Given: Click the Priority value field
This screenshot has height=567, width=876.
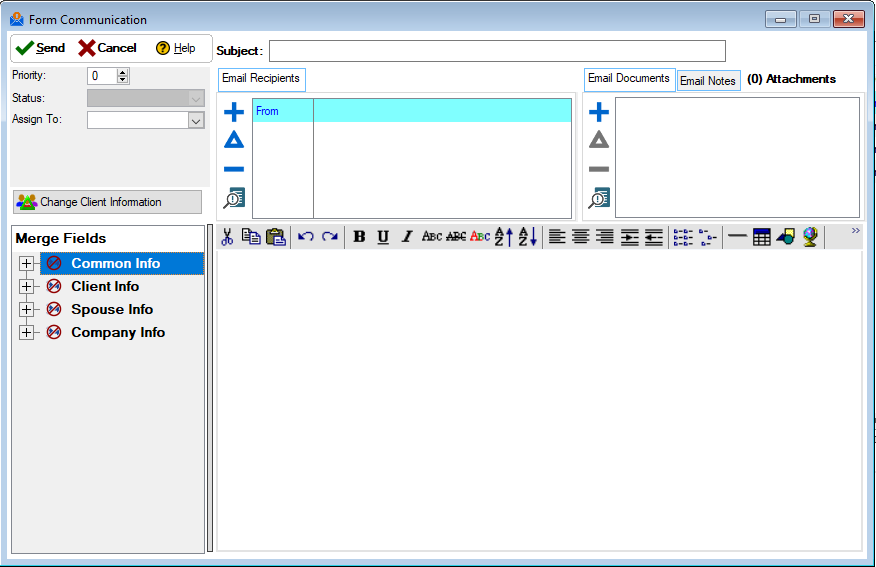Looking at the screenshot, I should 102,76.
